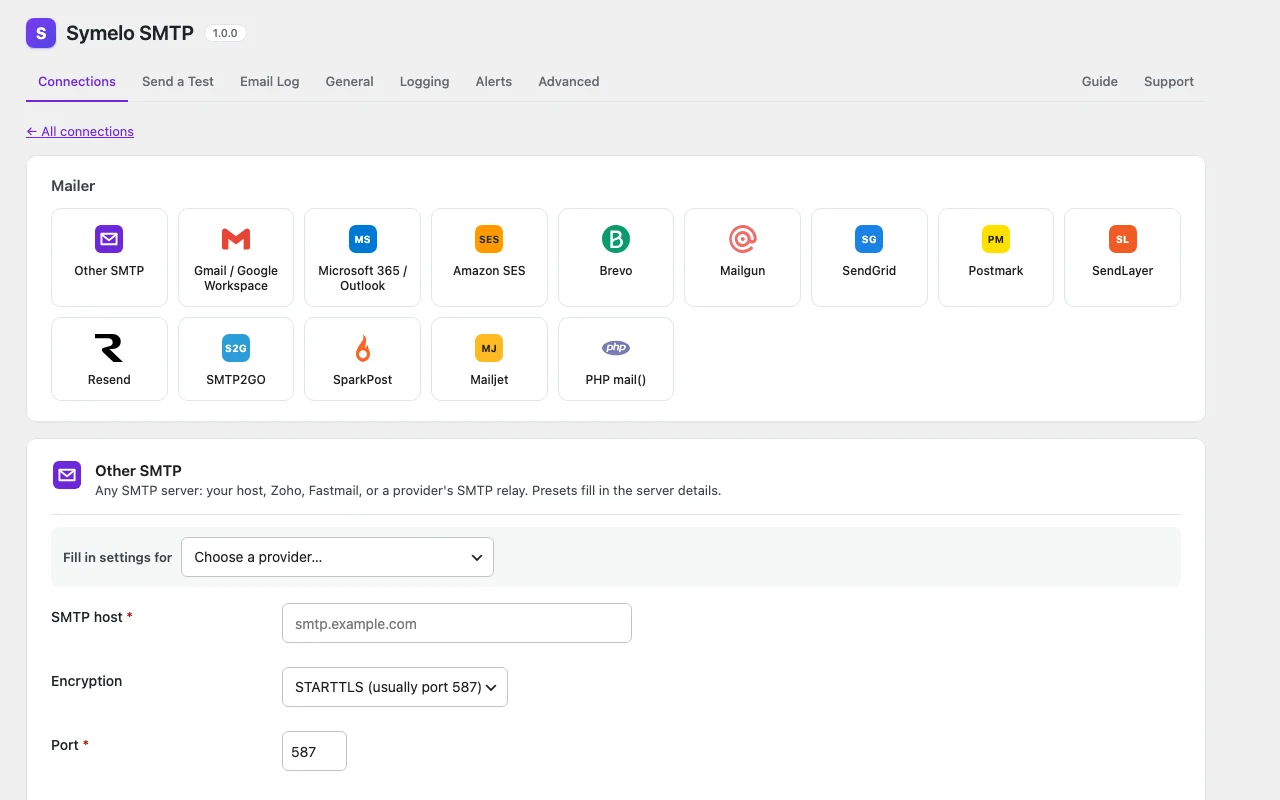This screenshot has width=1280, height=800.
Task: Select the SparkPost flame icon
Action: coord(362,348)
